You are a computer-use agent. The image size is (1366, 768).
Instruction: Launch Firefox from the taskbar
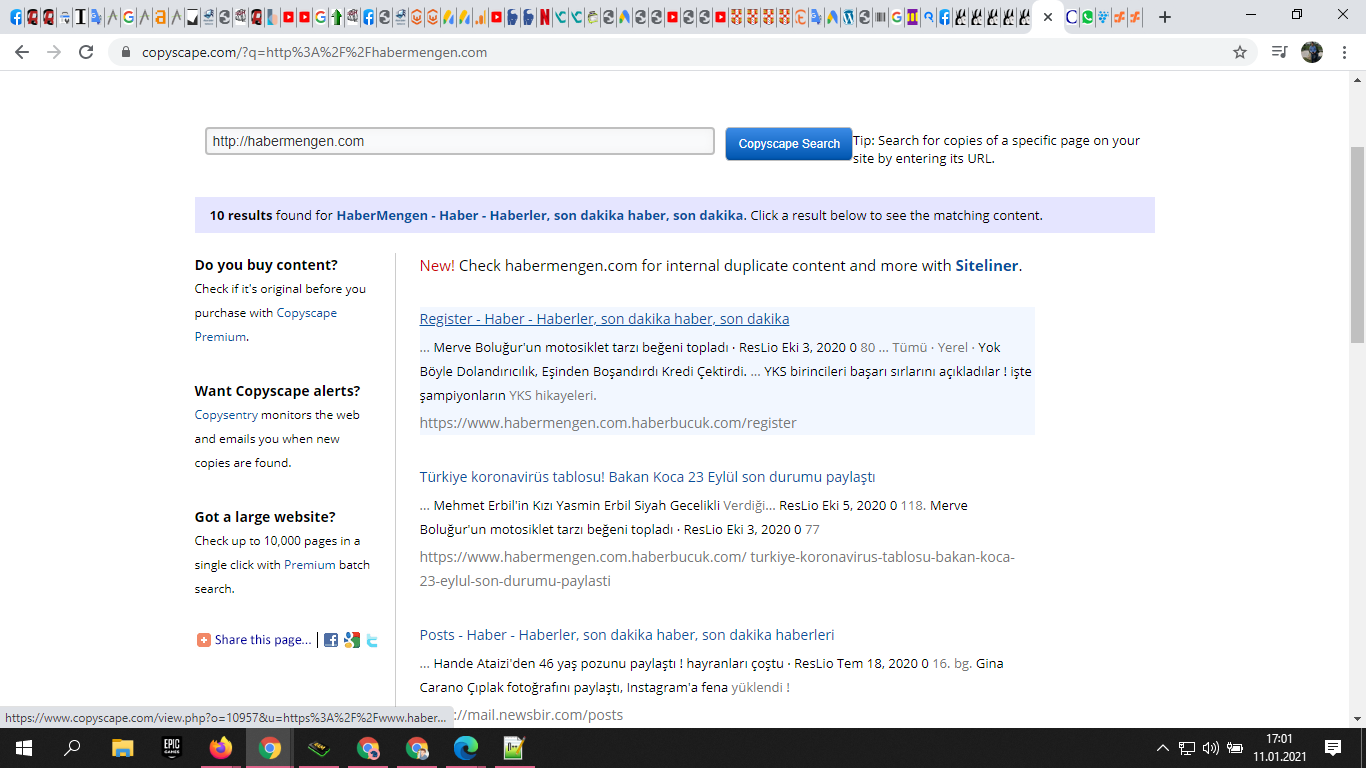tap(220, 748)
